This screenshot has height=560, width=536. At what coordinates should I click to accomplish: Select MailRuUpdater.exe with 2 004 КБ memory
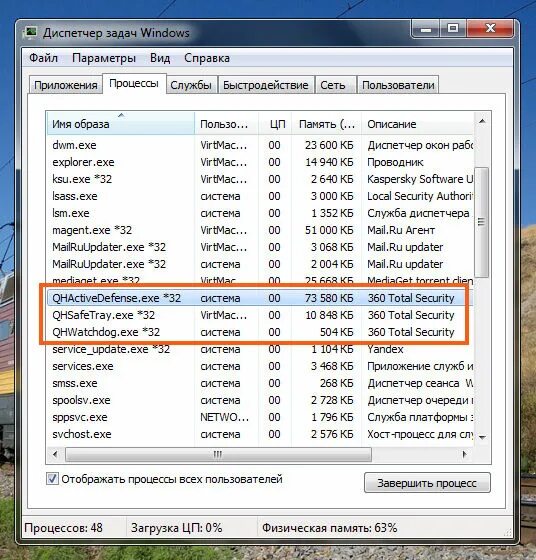click(x=260, y=264)
